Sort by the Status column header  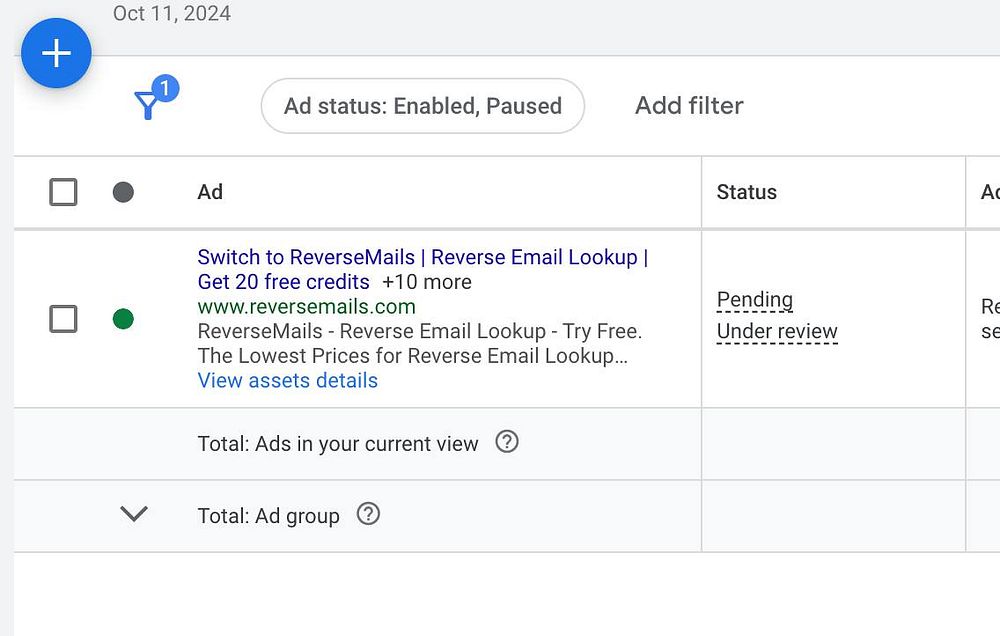(746, 192)
